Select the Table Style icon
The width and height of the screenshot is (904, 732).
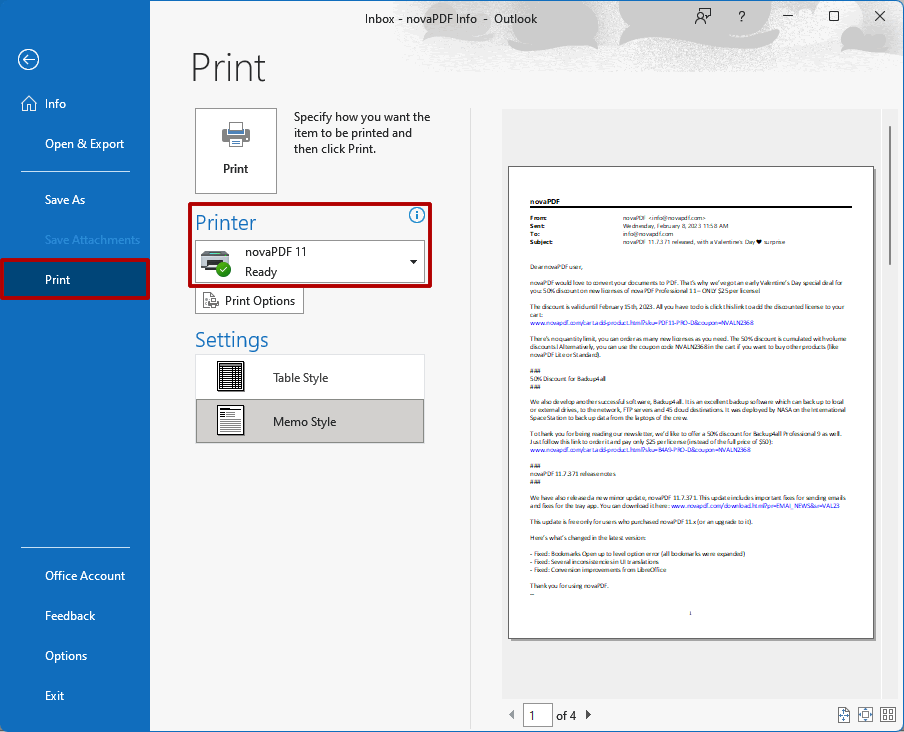pyautogui.click(x=231, y=377)
